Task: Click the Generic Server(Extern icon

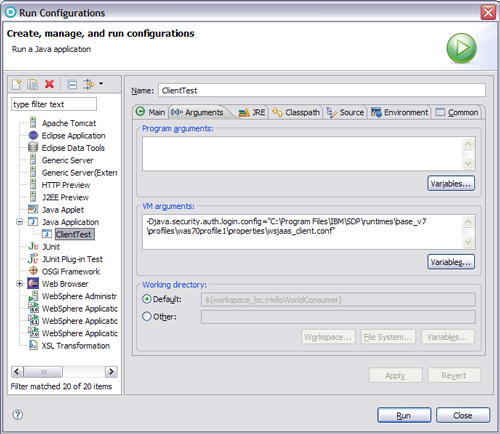Action: tap(33, 172)
